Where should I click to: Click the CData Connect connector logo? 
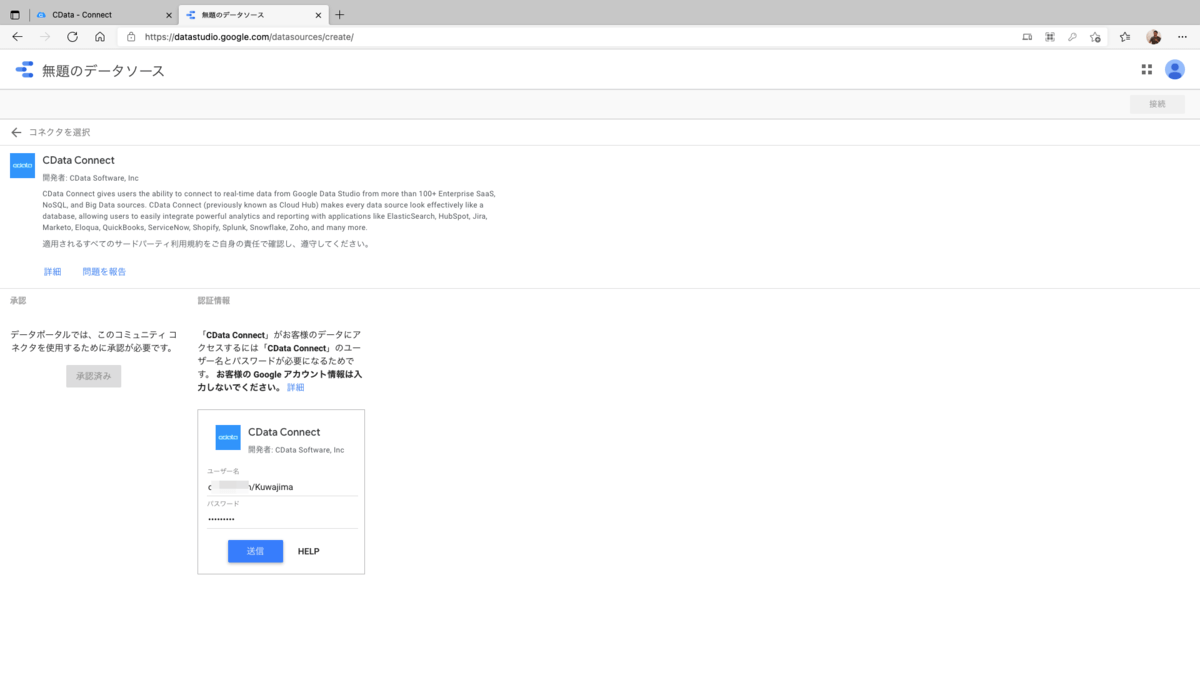point(22,165)
